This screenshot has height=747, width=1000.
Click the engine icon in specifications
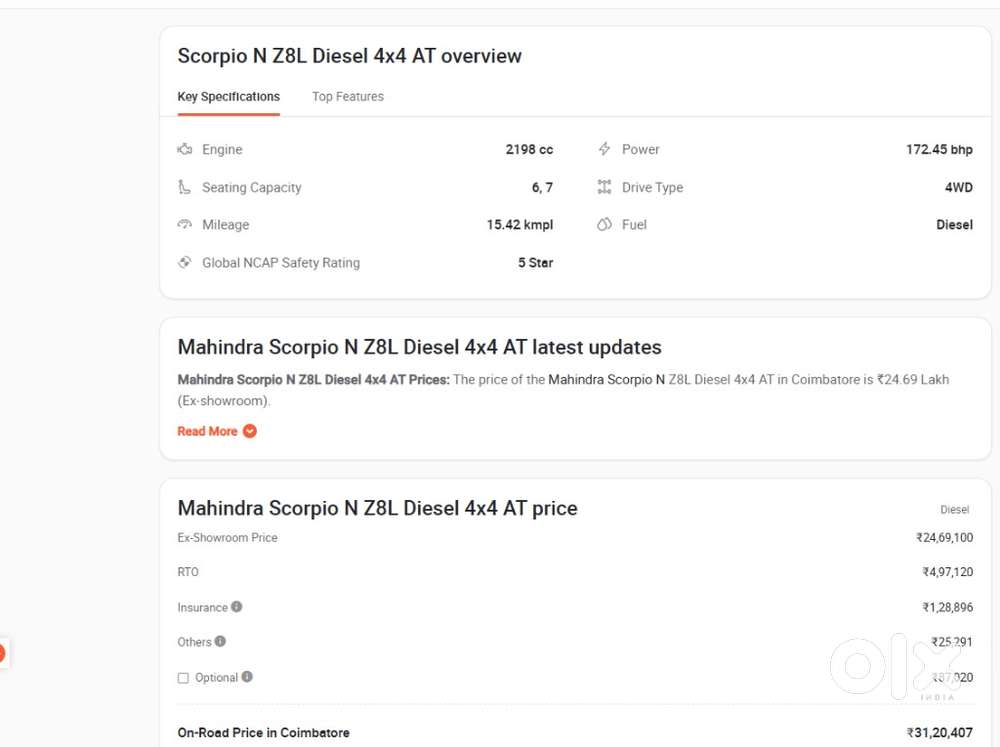point(185,150)
